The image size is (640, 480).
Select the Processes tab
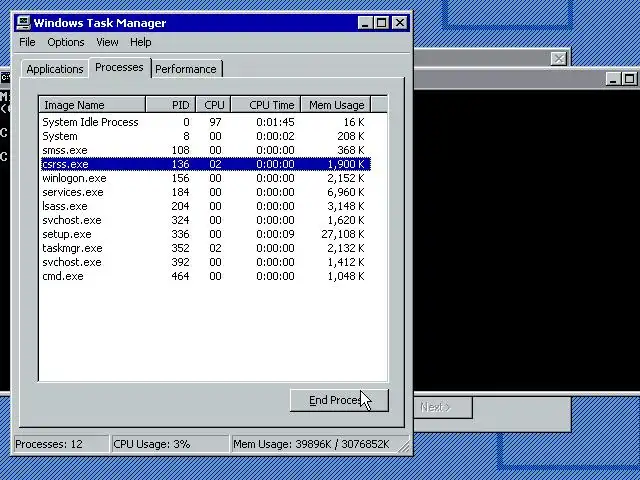pyautogui.click(x=119, y=67)
